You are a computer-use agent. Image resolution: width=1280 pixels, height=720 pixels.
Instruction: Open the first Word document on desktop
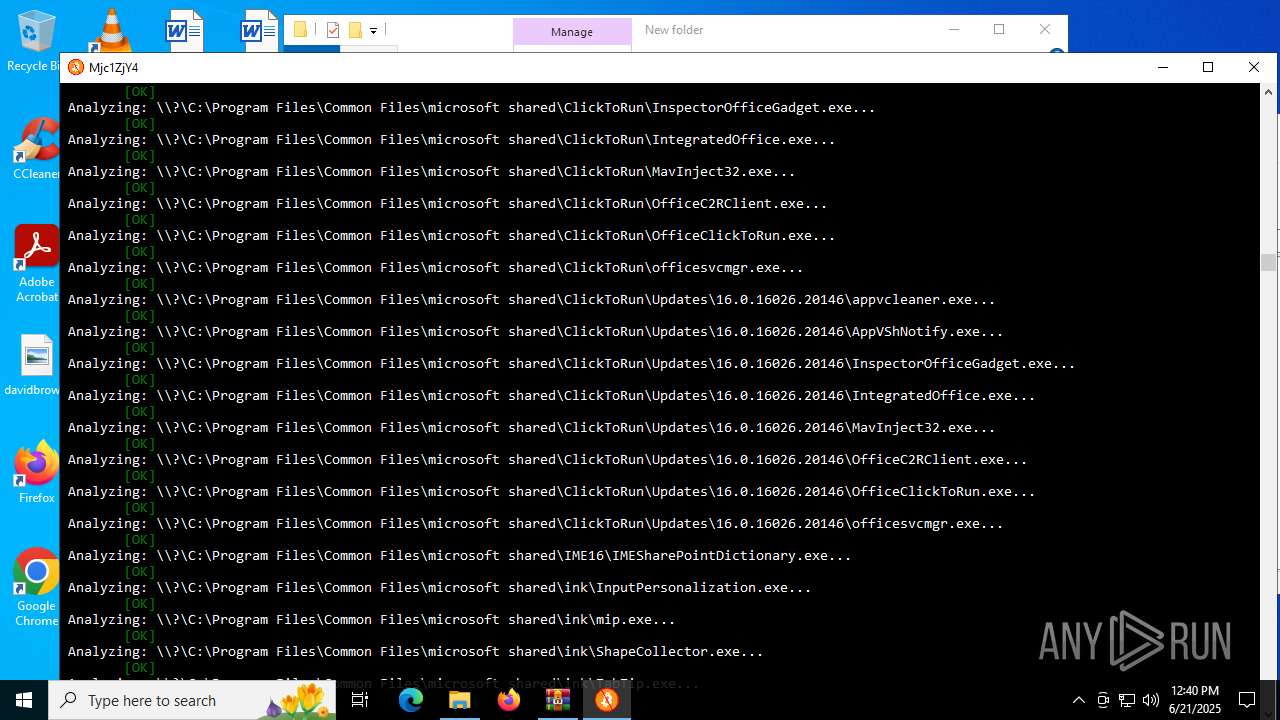pos(184,30)
